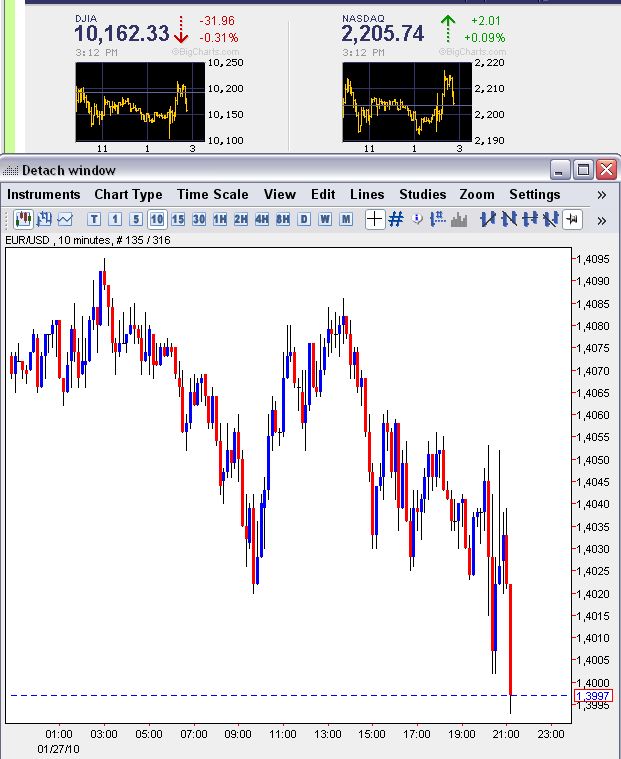Toggle the chart grid (# icon)
This screenshot has height=759, width=621.
(396, 219)
